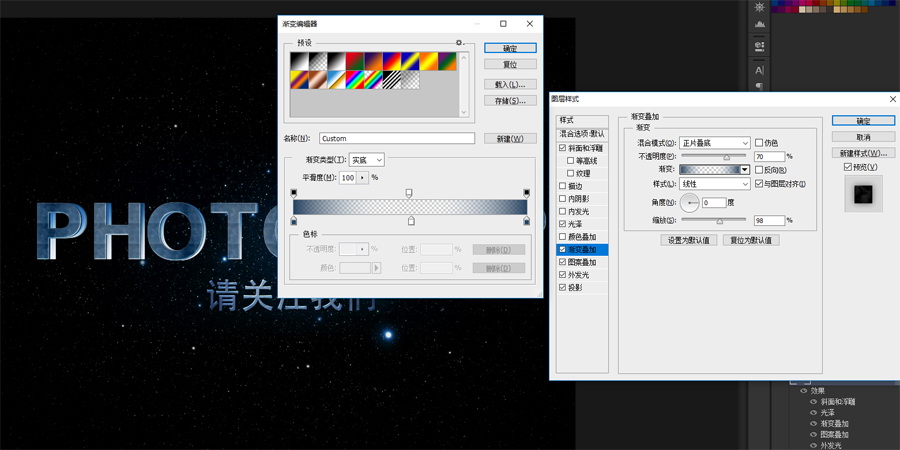Select the foreground-to-transparent gradient preset

click(x=317, y=61)
